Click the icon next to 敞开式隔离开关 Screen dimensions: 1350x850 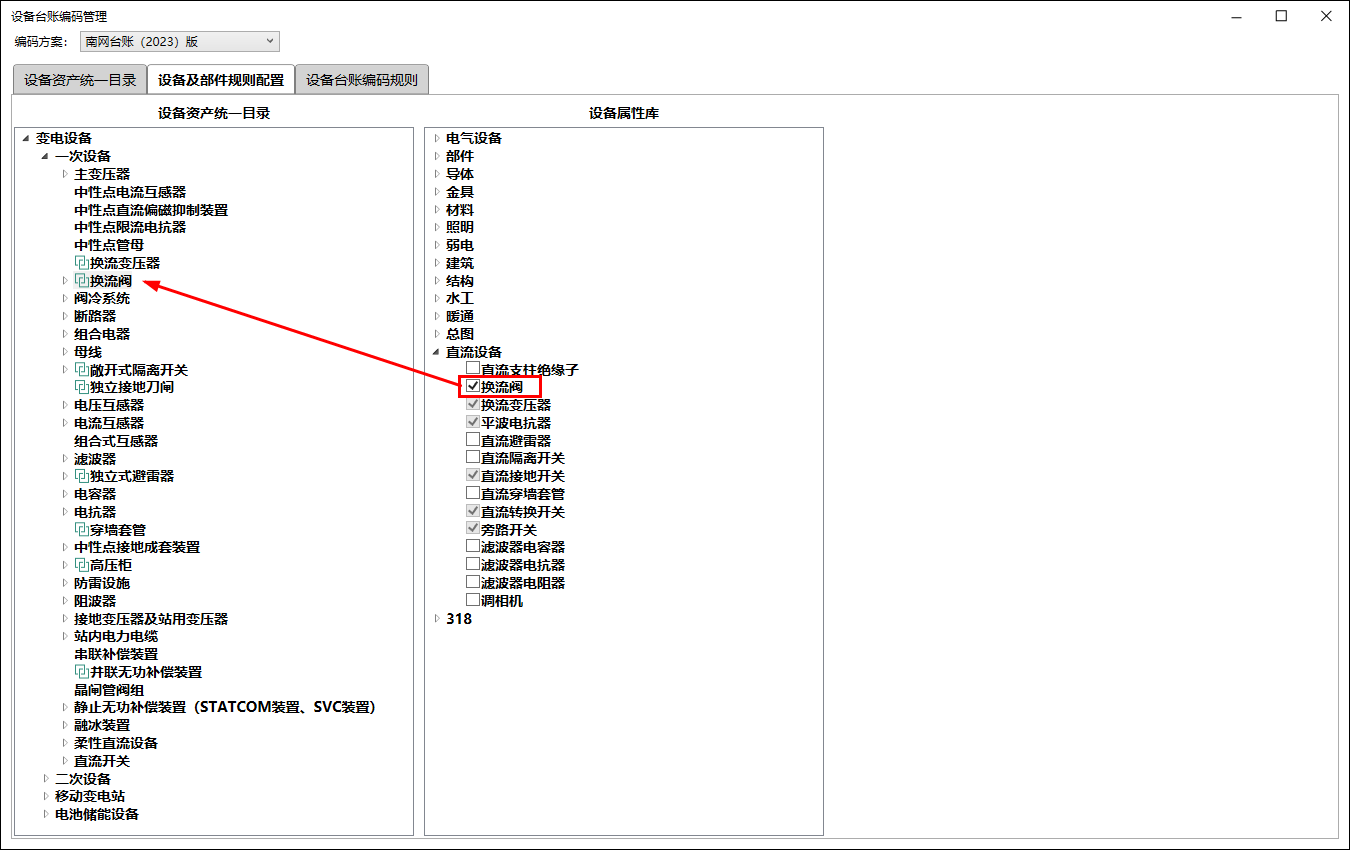click(x=82, y=370)
